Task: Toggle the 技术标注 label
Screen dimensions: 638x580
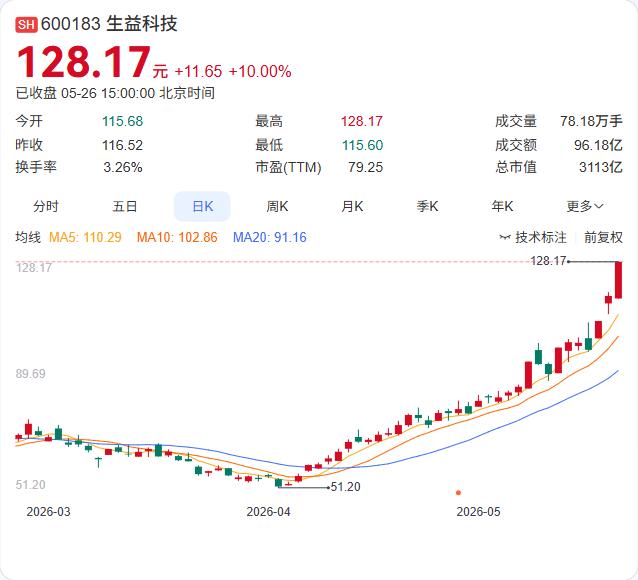Action: 541,237
